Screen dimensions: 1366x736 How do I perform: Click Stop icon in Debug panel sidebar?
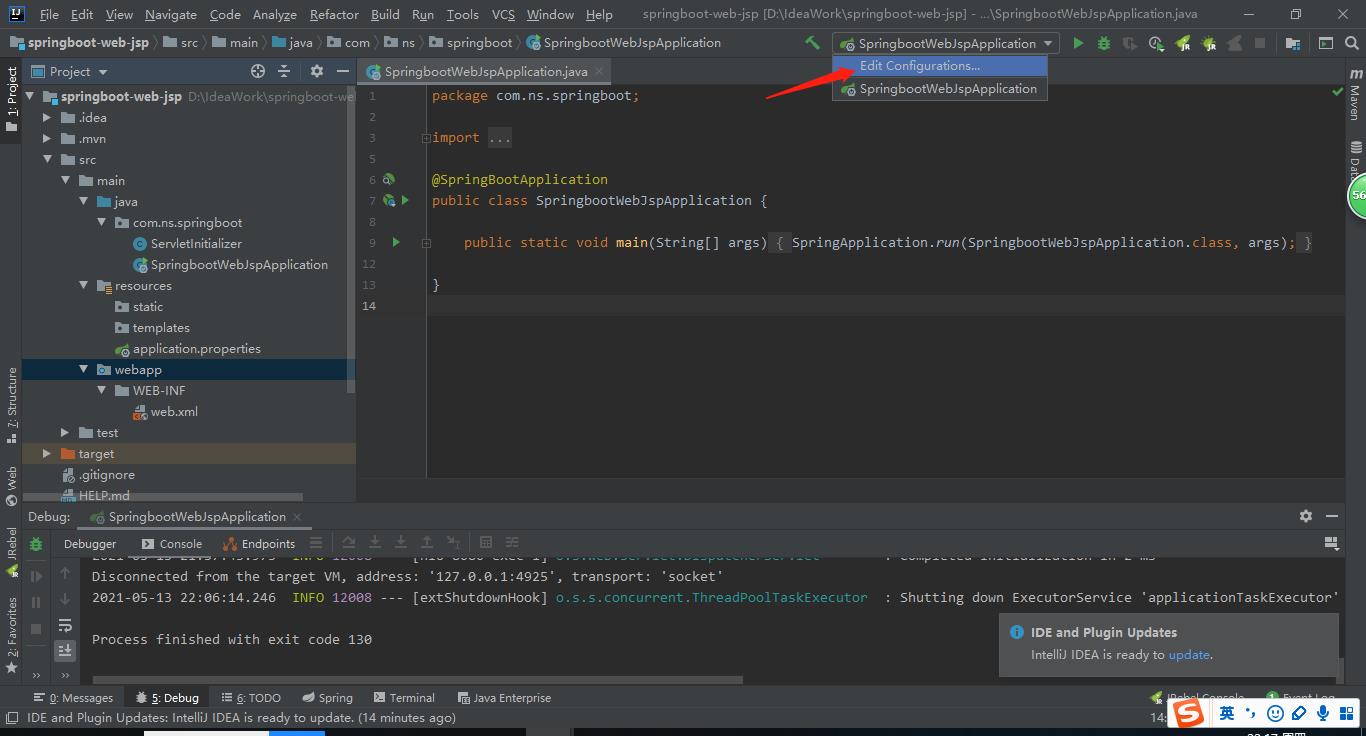tap(36, 628)
